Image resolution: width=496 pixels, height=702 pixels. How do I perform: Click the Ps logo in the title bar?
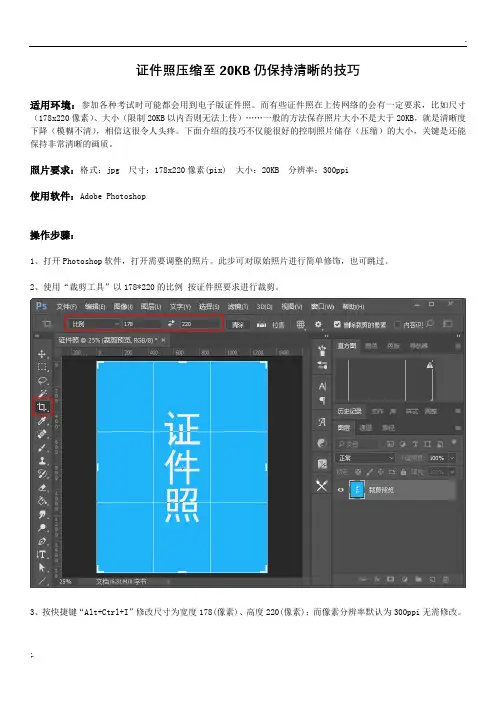click(x=42, y=306)
